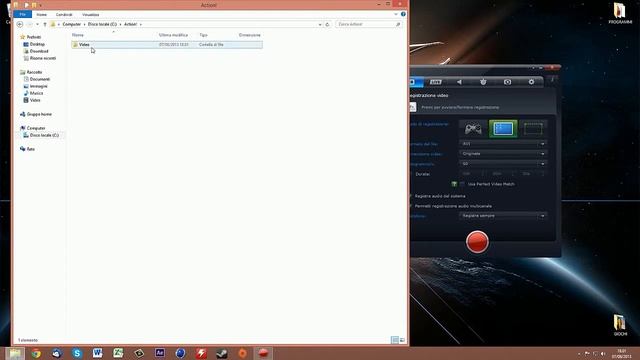This screenshot has width=640, height=360.
Task: Switch to the Condividi ribbon tab
Action: (x=64, y=14)
